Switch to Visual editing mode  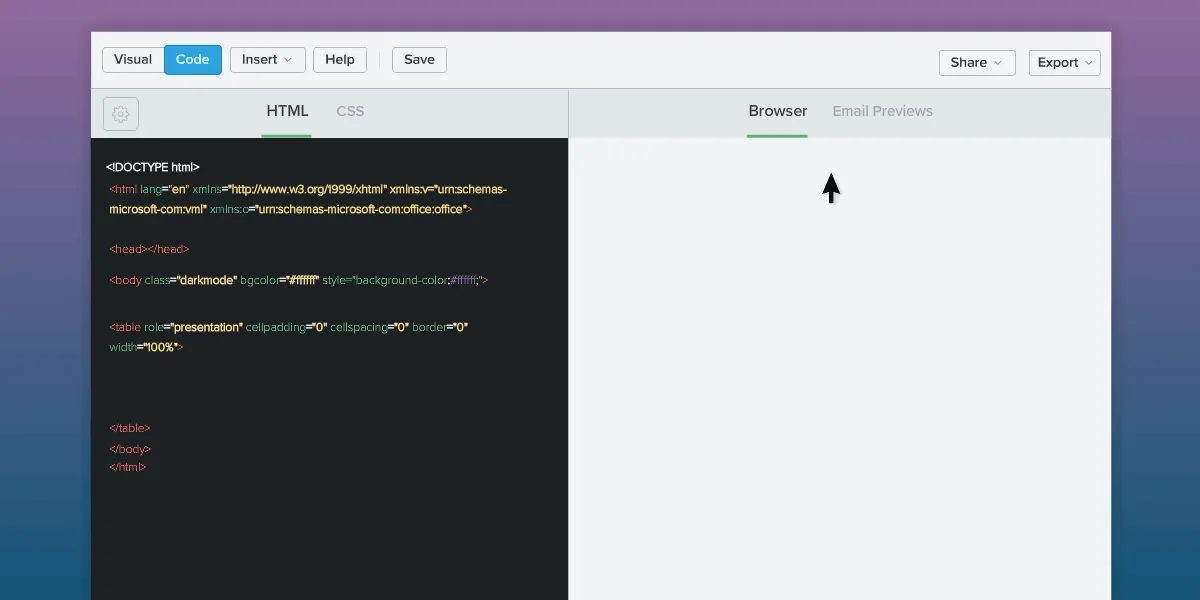(133, 60)
